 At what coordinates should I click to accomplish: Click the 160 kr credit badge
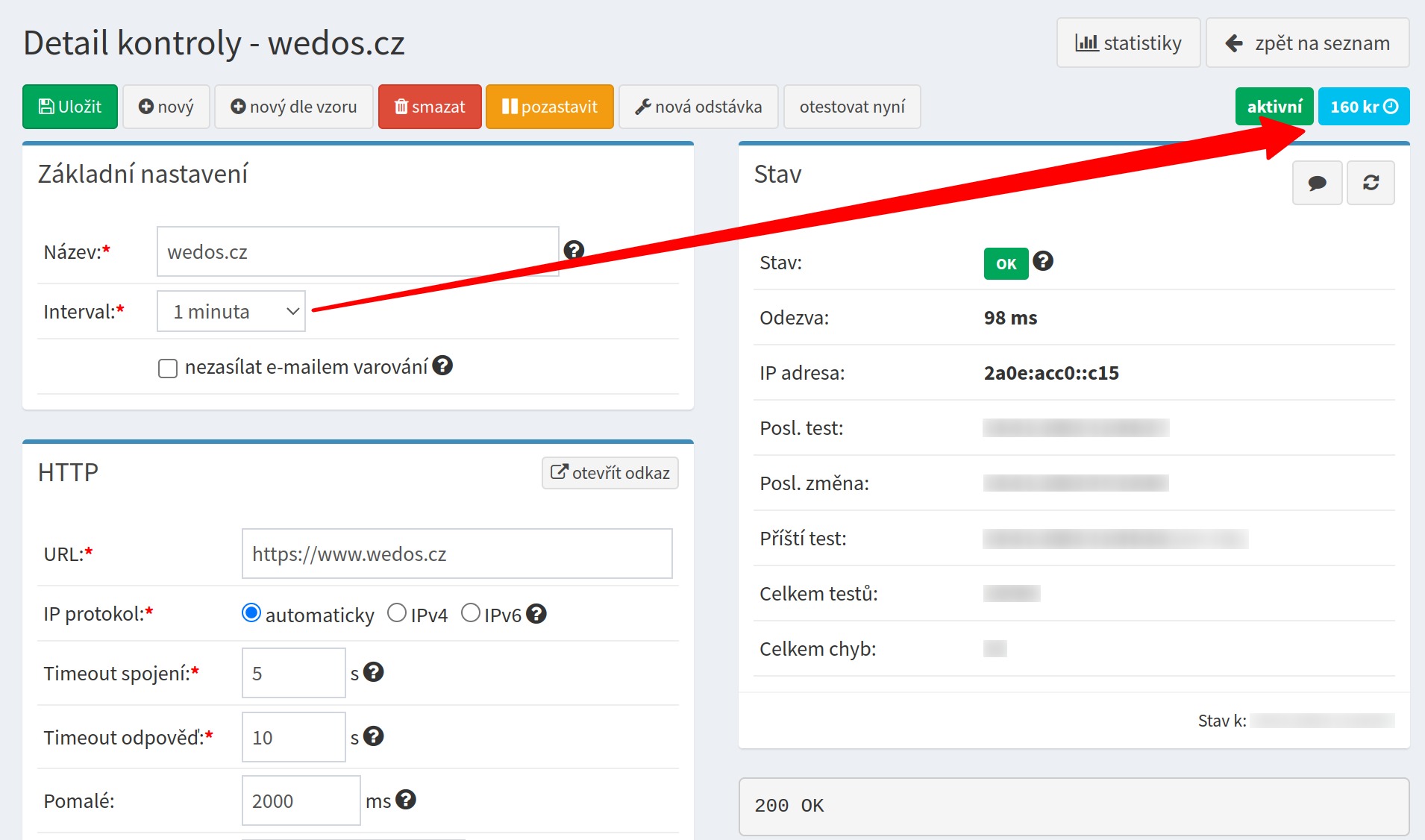coord(1364,107)
